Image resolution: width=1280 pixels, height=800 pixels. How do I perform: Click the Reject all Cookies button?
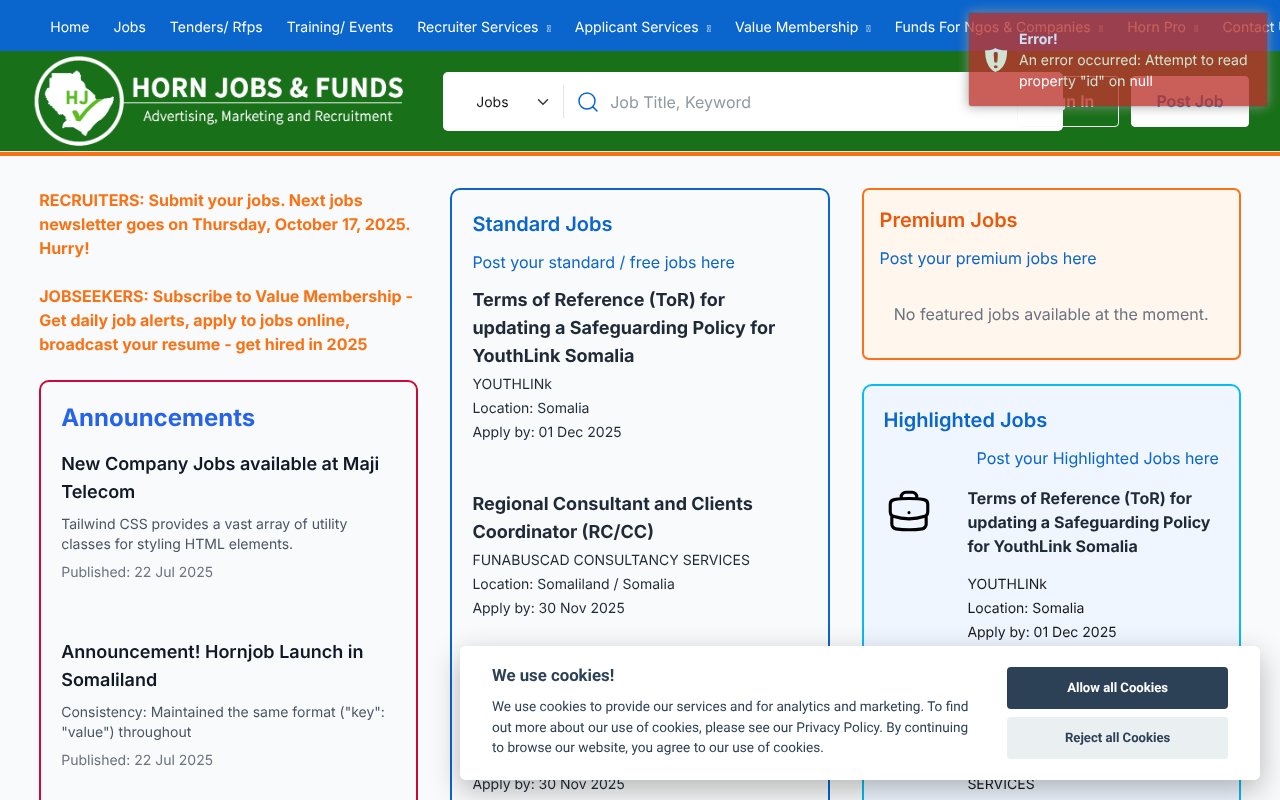pos(1117,737)
